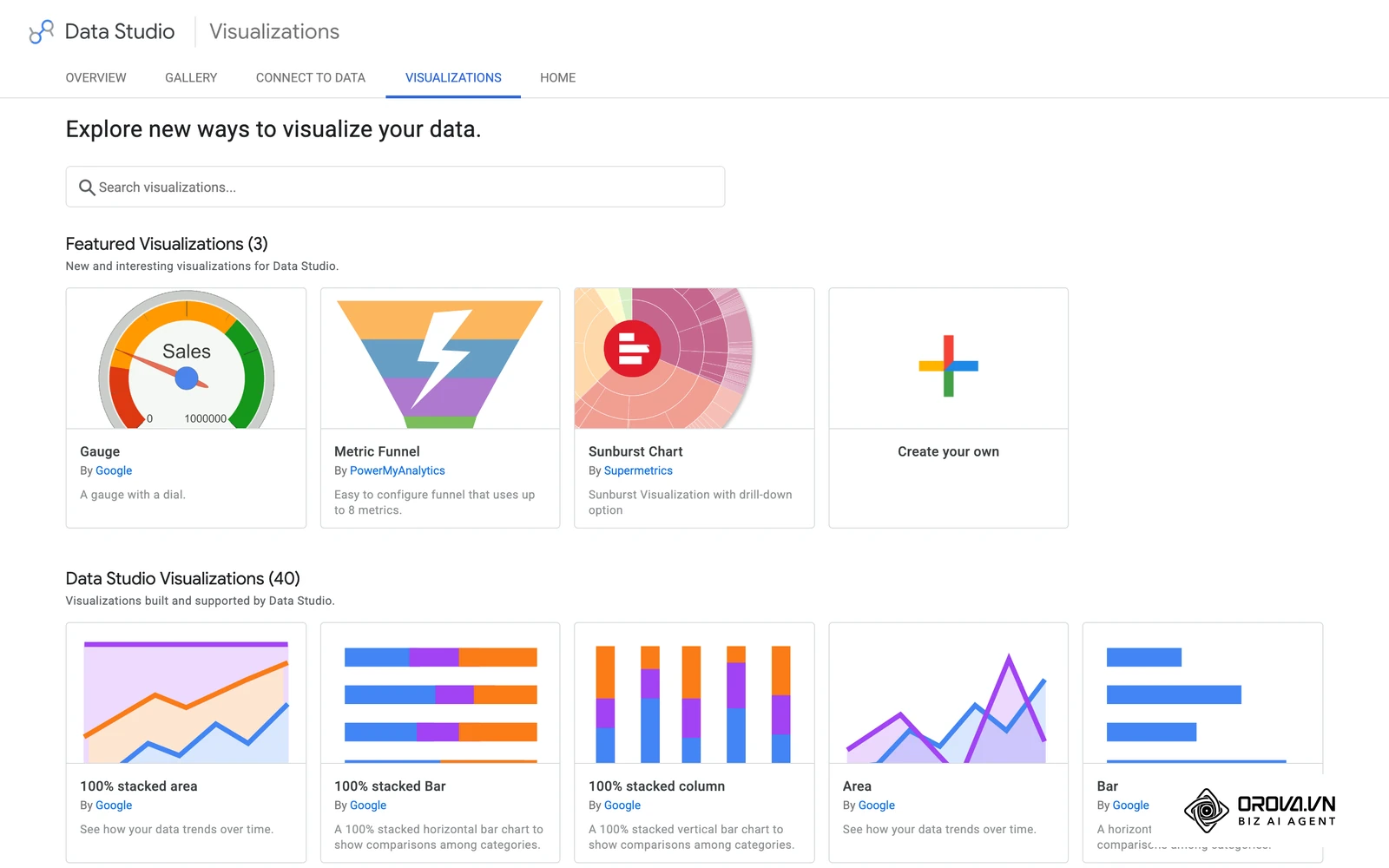Click the Metric Funnel card title

377,451
